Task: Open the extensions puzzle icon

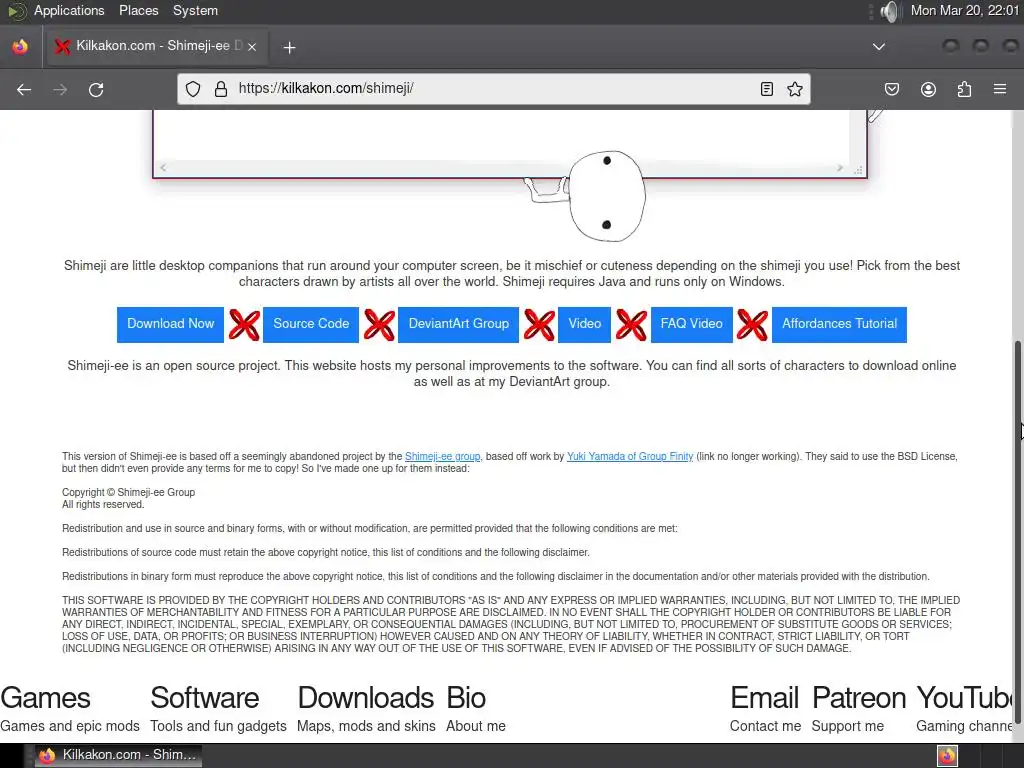Action: pyautogui.click(x=964, y=89)
